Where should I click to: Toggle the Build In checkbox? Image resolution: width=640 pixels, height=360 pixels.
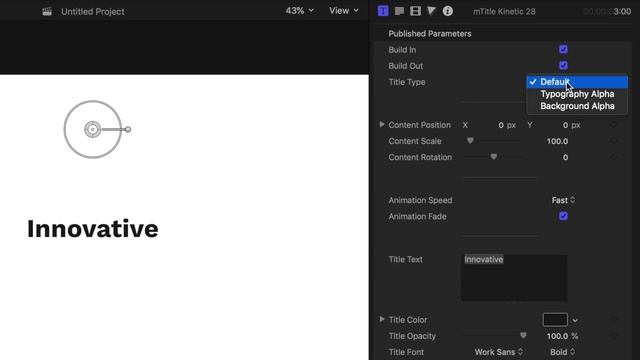(x=563, y=49)
